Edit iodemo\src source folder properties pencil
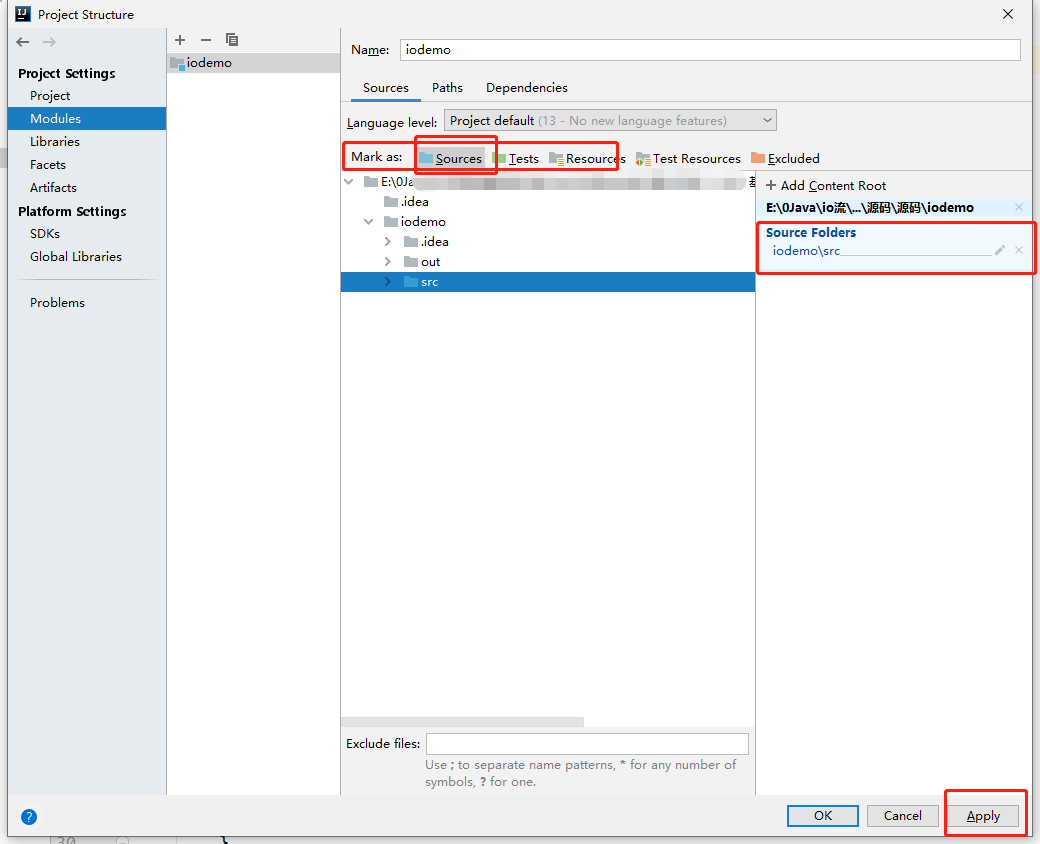This screenshot has width=1040, height=844. [x=1000, y=250]
